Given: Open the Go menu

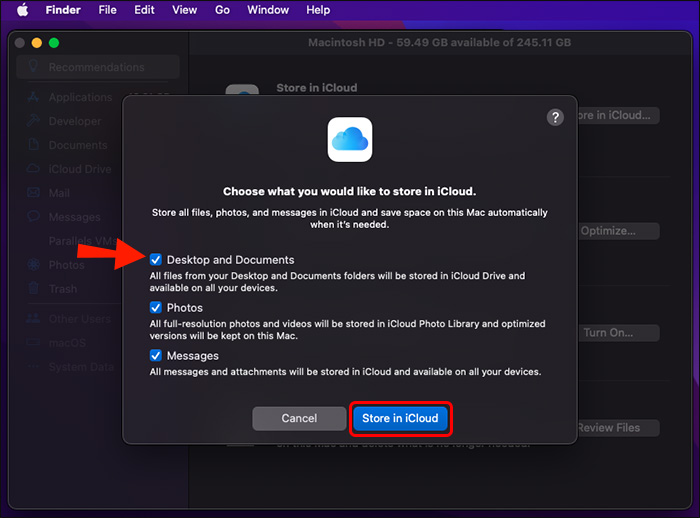Looking at the screenshot, I should pos(222,10).
